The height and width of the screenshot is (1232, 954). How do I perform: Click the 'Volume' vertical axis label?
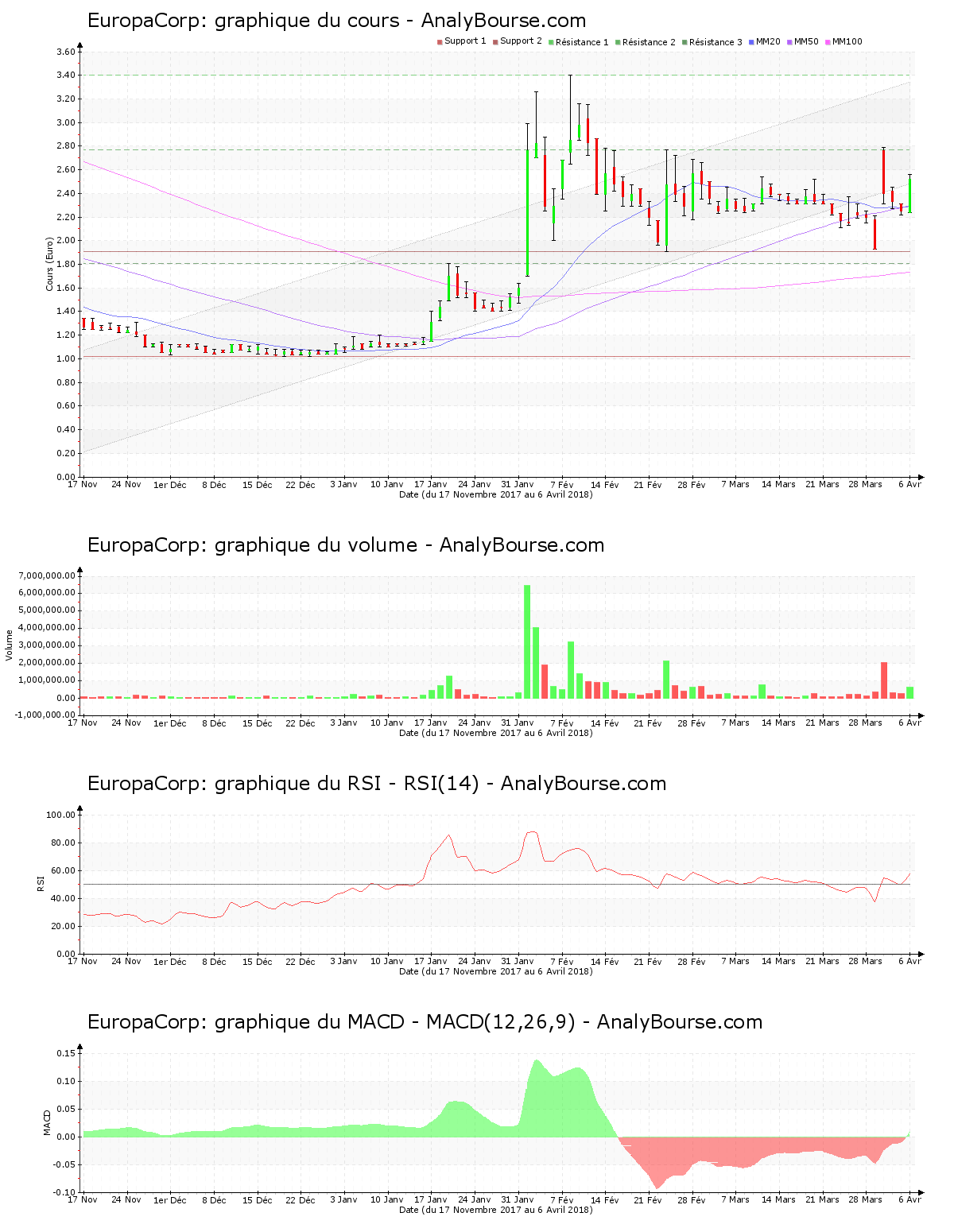(10, 645)
